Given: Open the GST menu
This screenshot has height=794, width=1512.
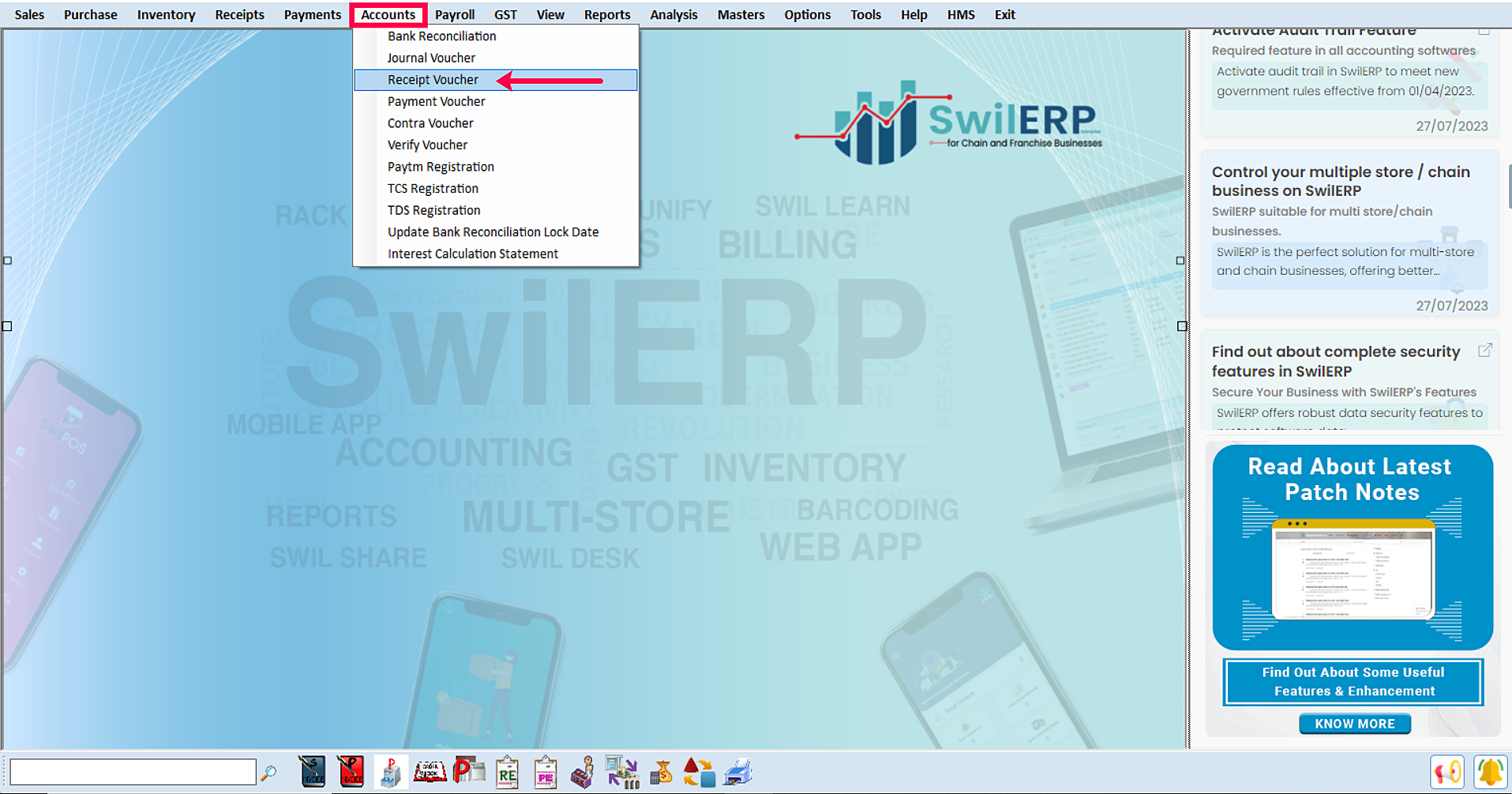Looking at the screenshot, I should coord(505,14).
